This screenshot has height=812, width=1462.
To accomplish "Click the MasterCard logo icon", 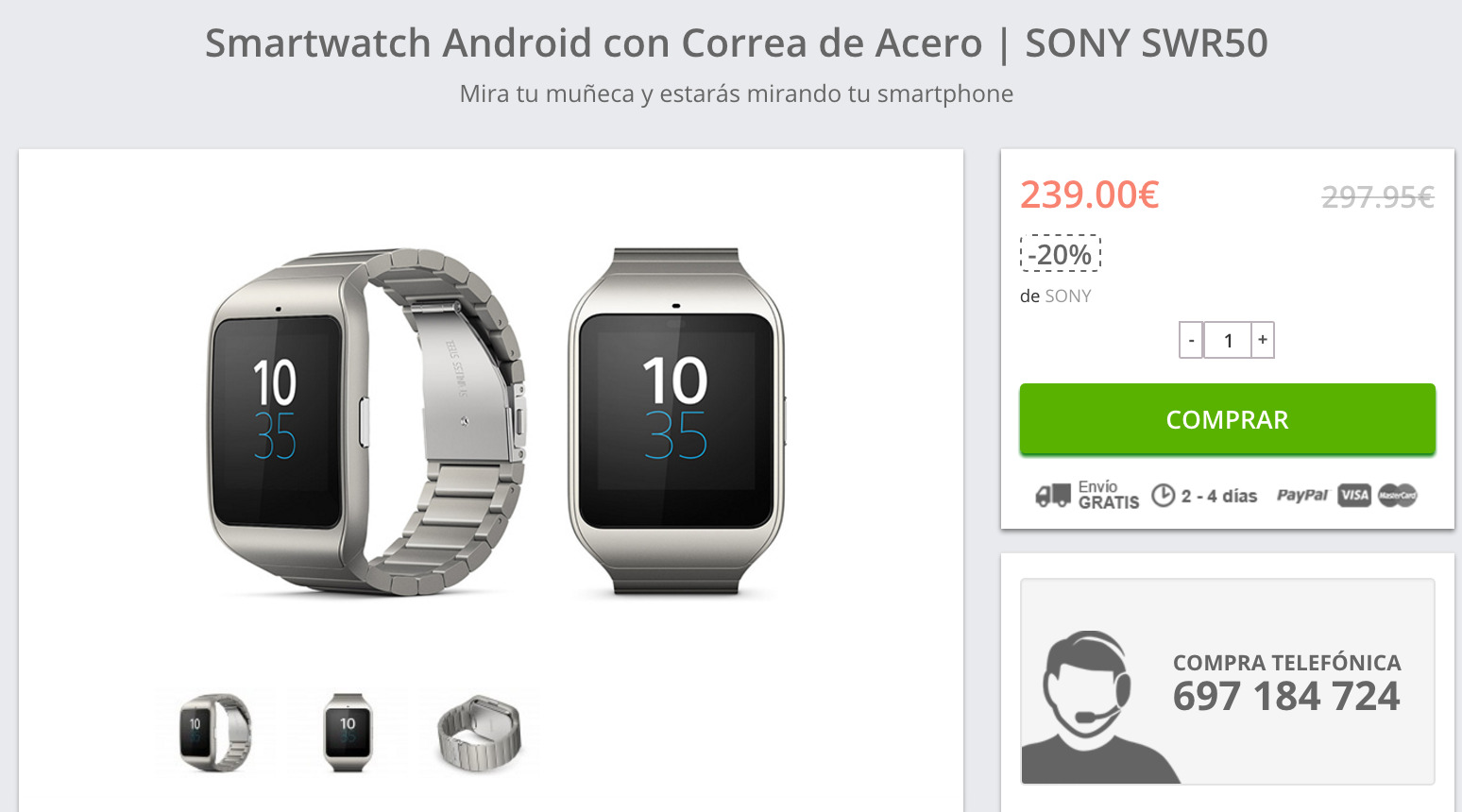I will (x=1398, y=495).
